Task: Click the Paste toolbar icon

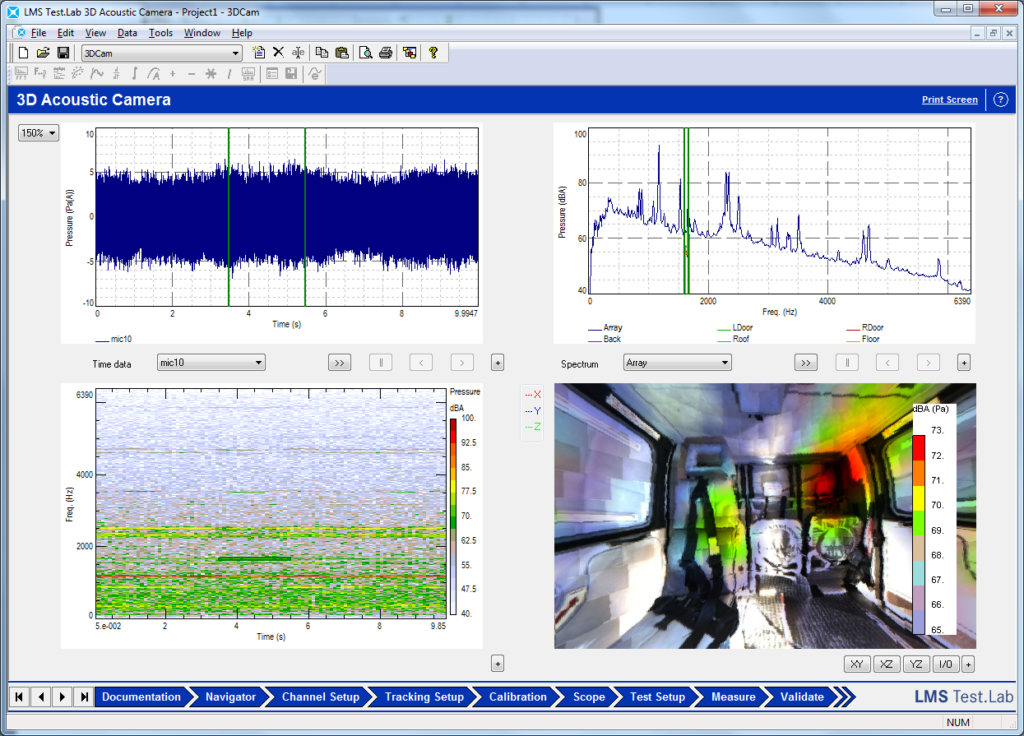Action: click(x=340, y=52)
